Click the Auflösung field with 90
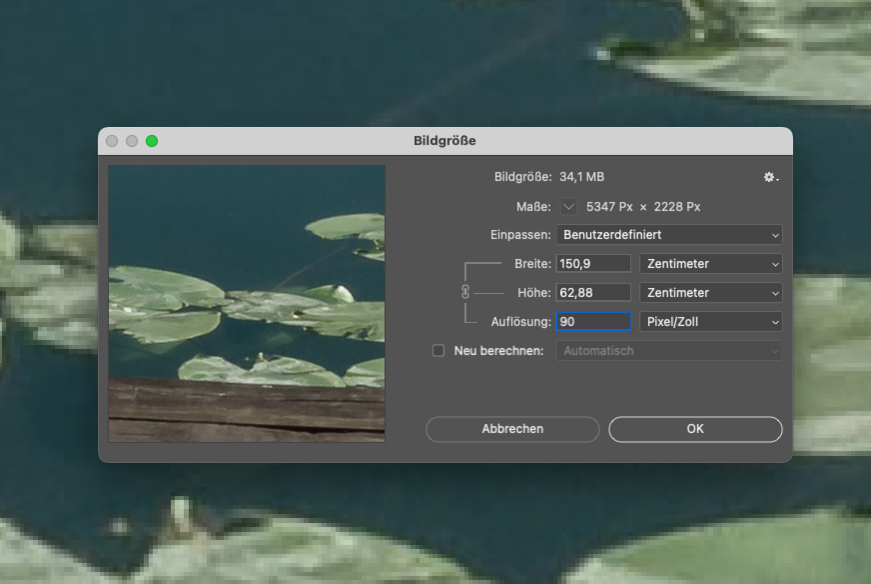The width and height of the screenshot is (871, 584). 593,322
